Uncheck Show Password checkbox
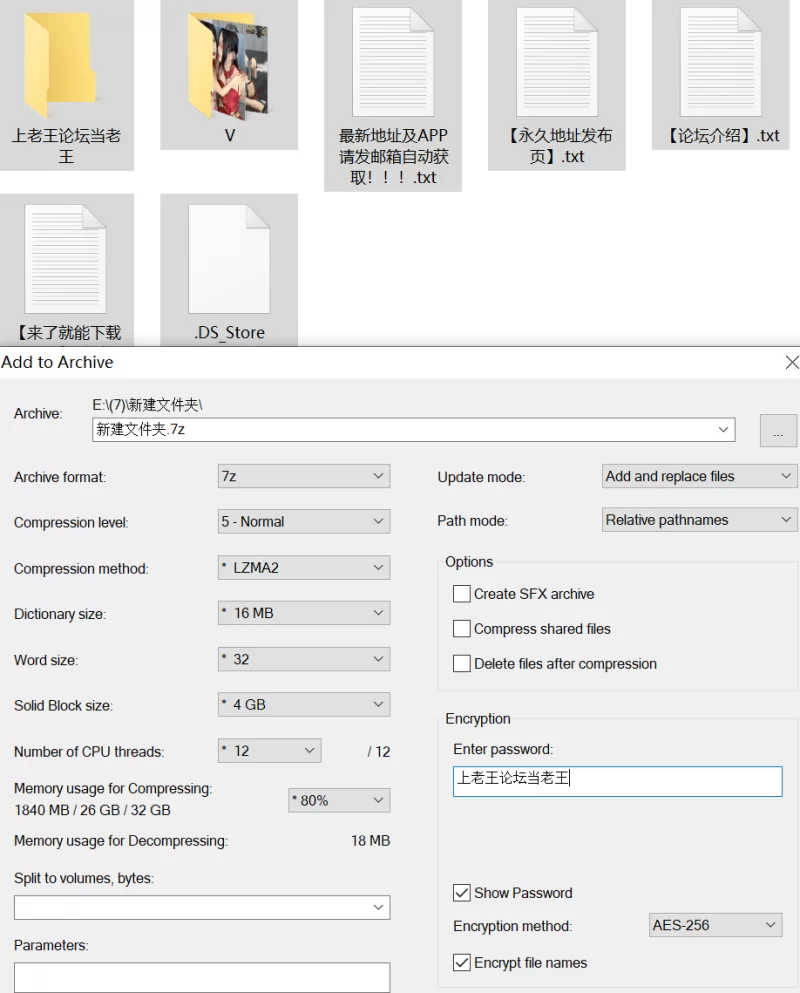Image resolution: width=800 pixels, height=993 pixels. (462, 893)
